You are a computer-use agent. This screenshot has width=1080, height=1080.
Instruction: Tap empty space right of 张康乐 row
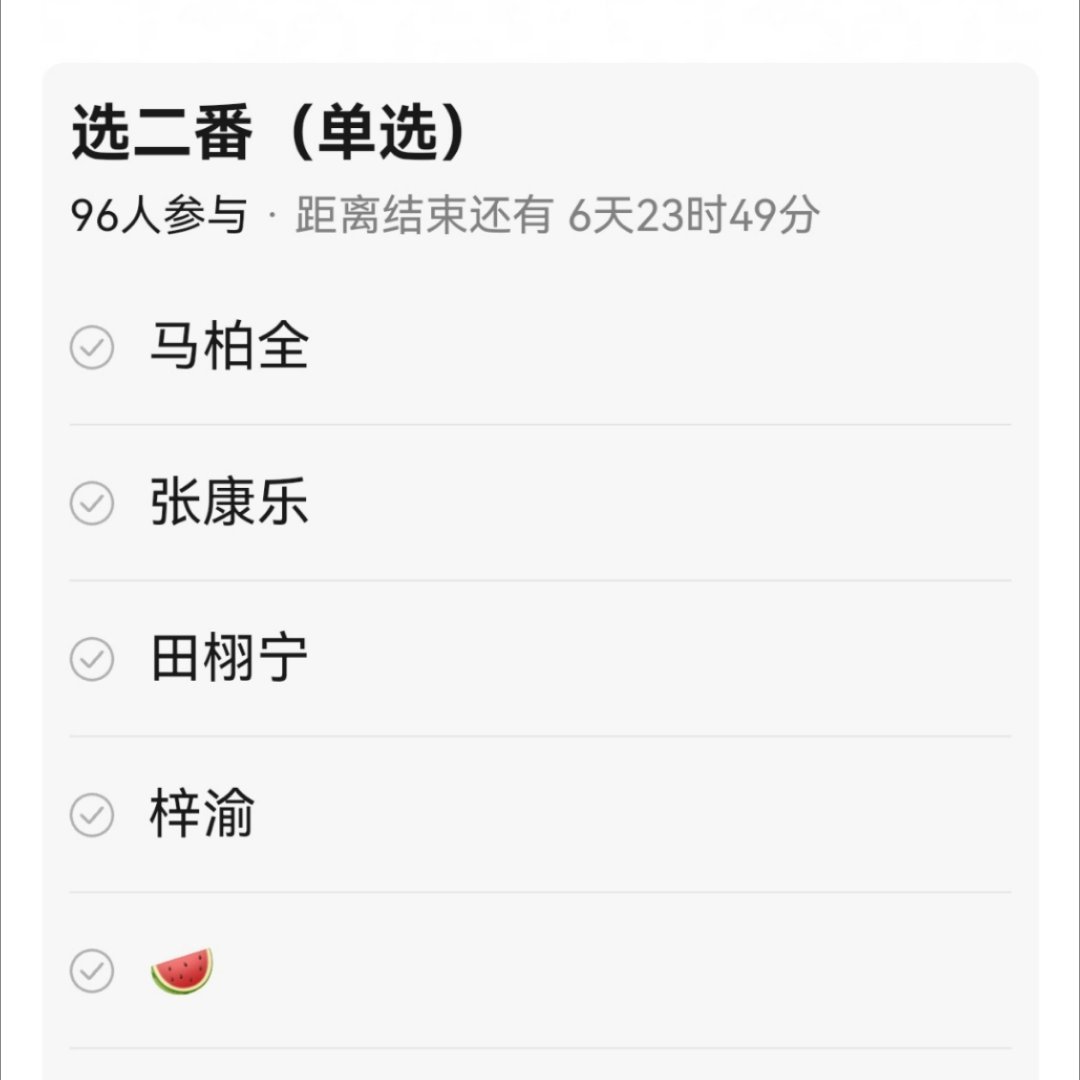pyautogui.click(x=660, y=503)
